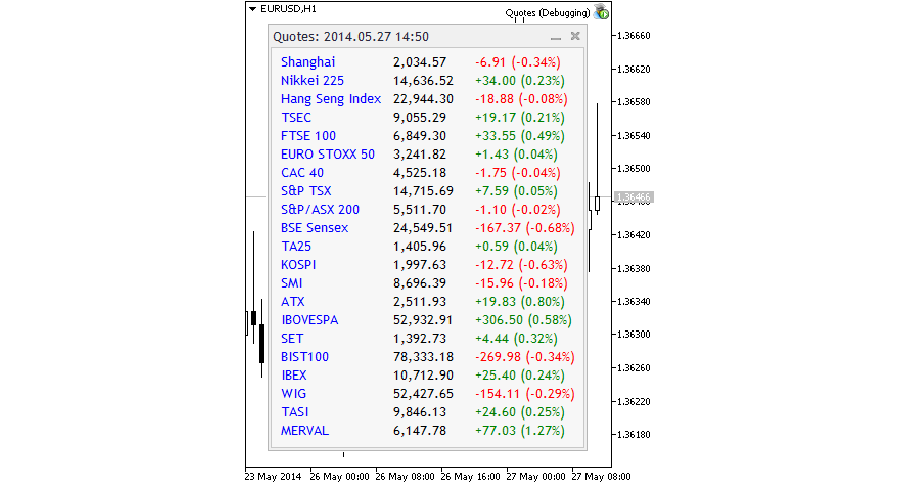Open the Nikkei 225 index link
This screenshot has height=485, width=920.
point(312,81)
